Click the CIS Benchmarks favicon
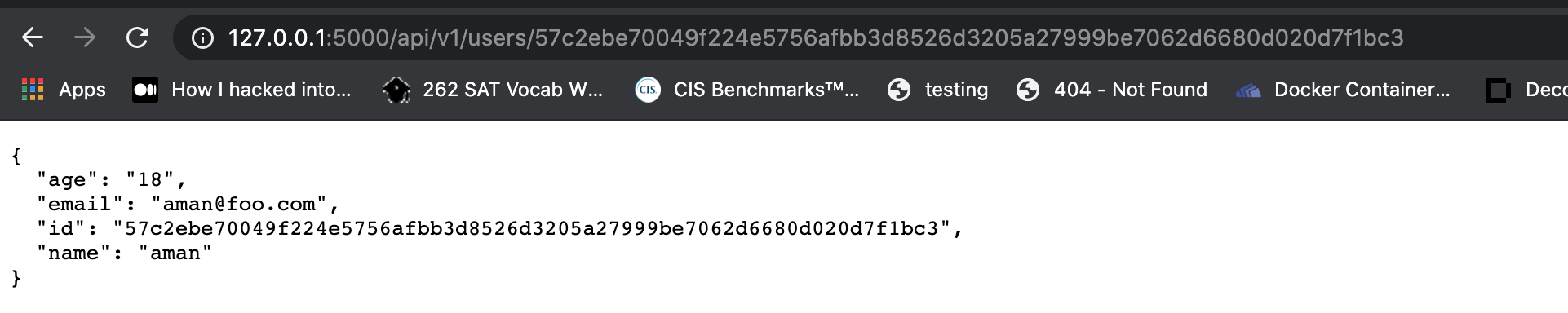The image size is (1568, 313). (648, 90)
